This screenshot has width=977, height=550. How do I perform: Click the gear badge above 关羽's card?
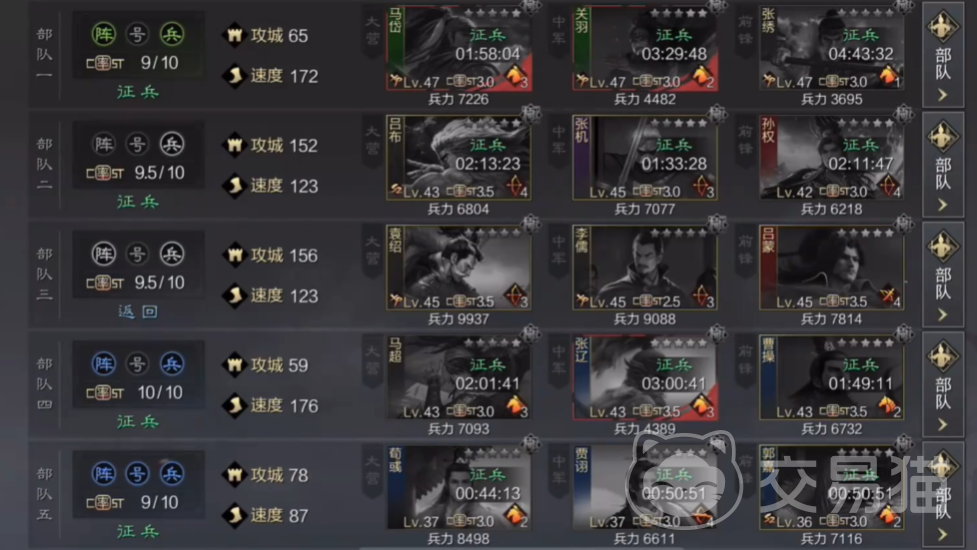(717, 6)
